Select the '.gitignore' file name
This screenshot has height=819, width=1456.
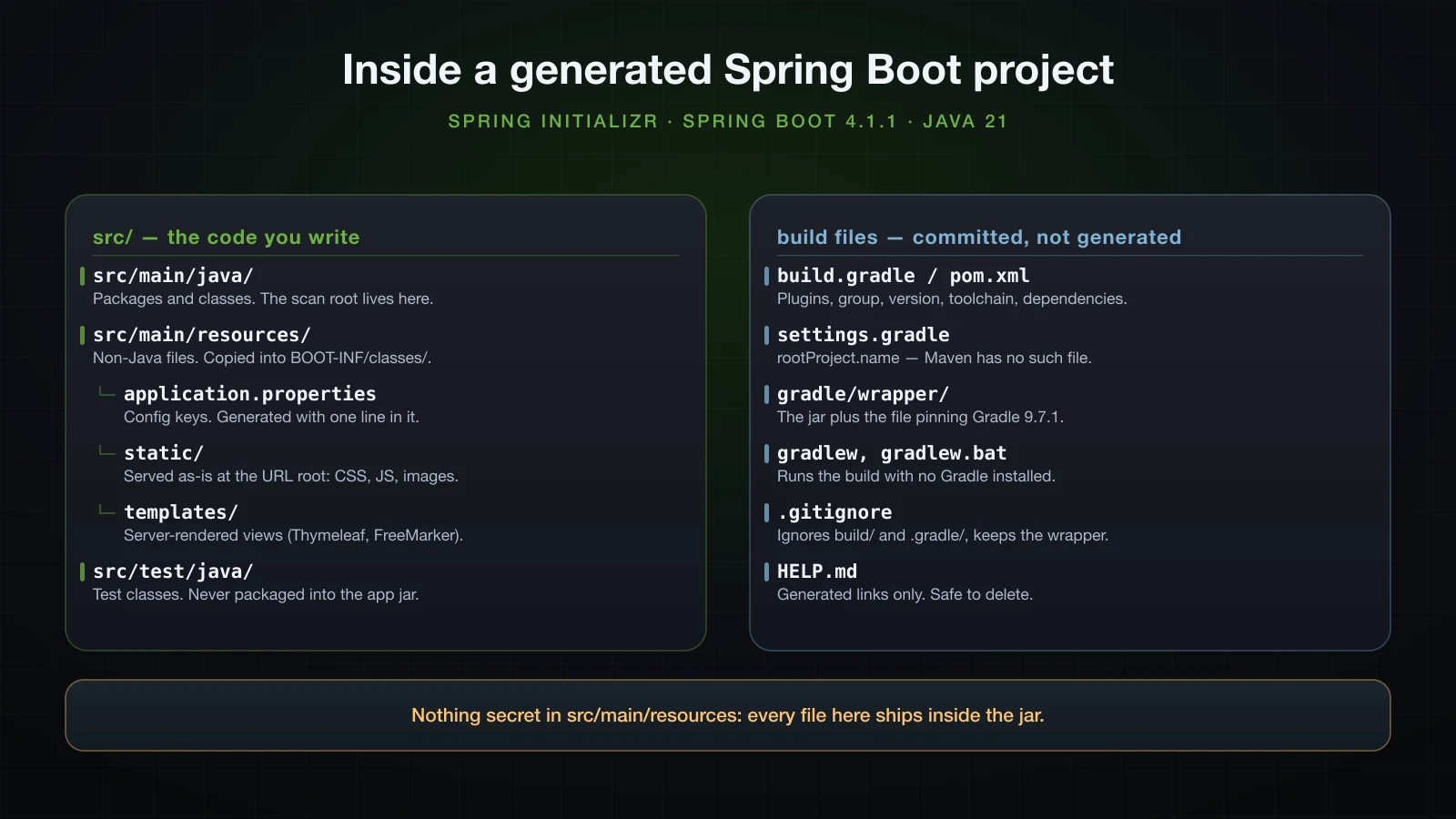coord(834,512)
